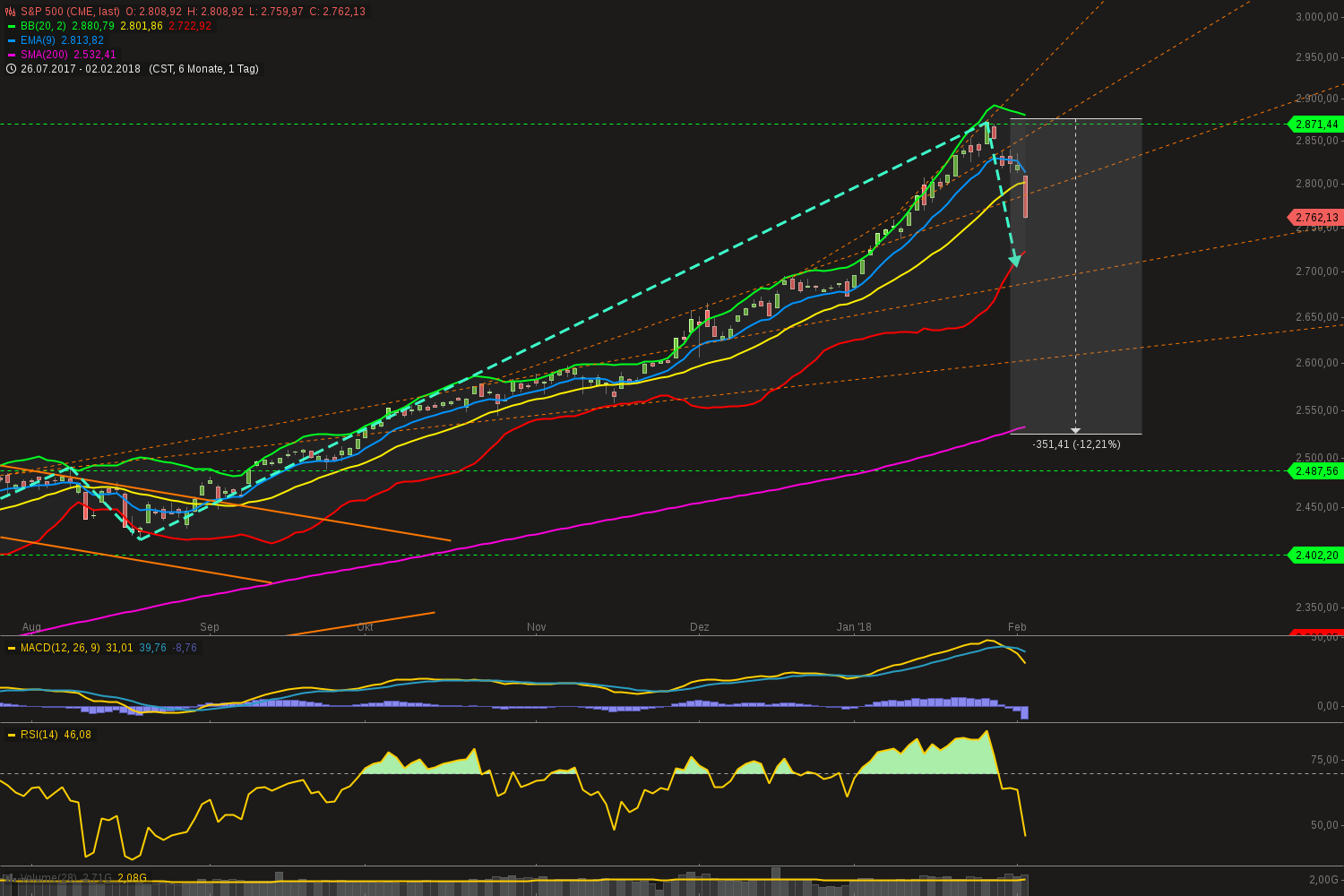Click the open price O: 2.808,92

(153, 12)
